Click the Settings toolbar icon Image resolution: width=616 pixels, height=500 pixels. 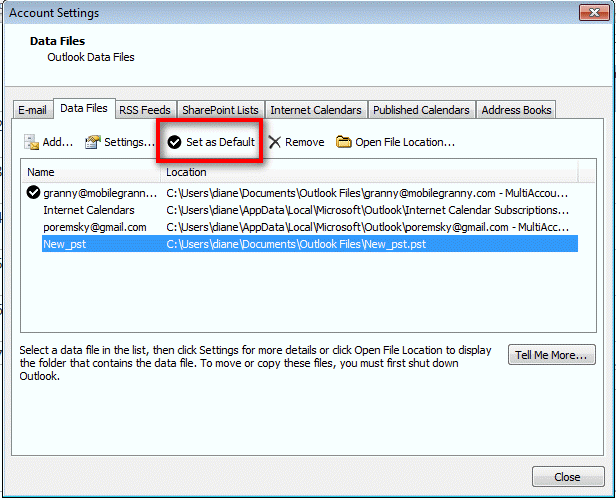(93, 142)
